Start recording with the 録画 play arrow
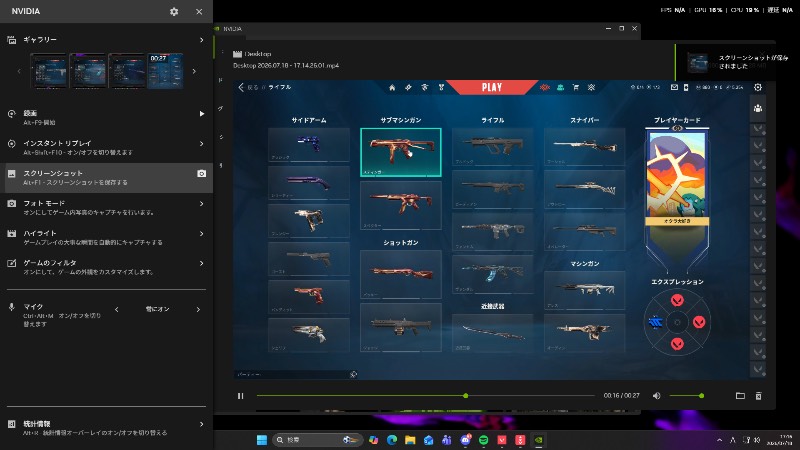 pos(202,114)
